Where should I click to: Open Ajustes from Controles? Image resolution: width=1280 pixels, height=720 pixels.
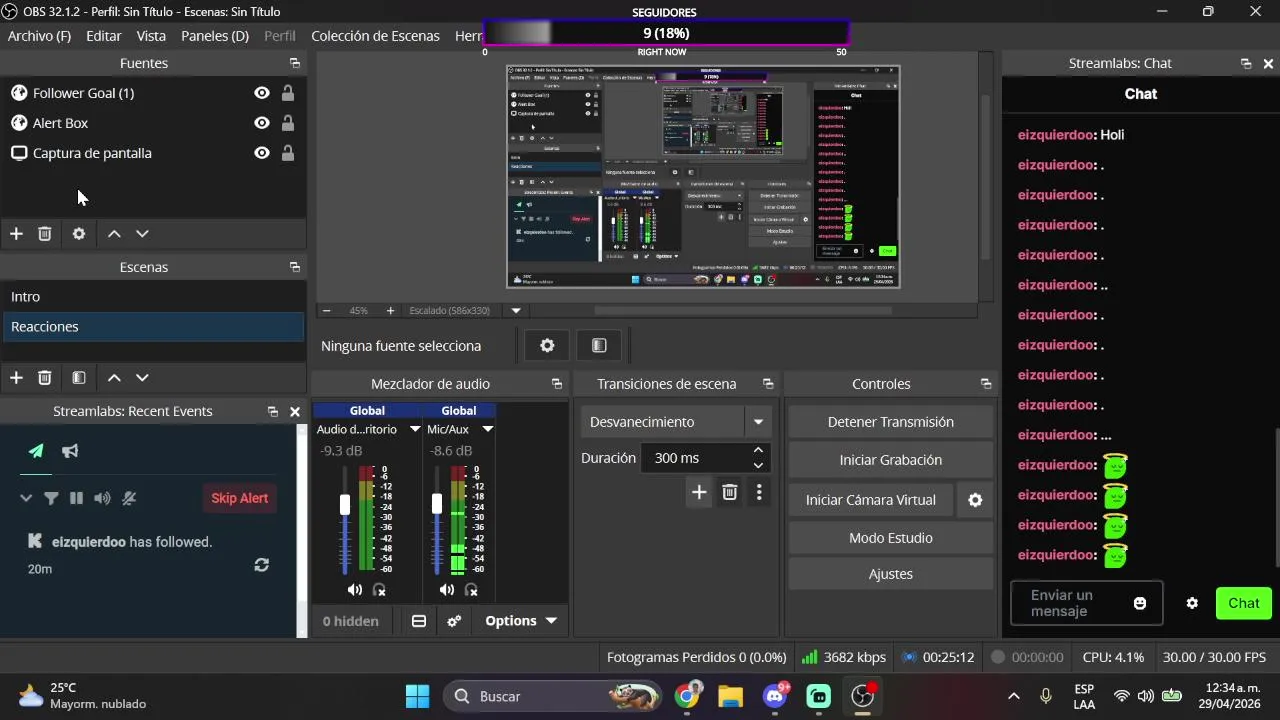[890, 574]
